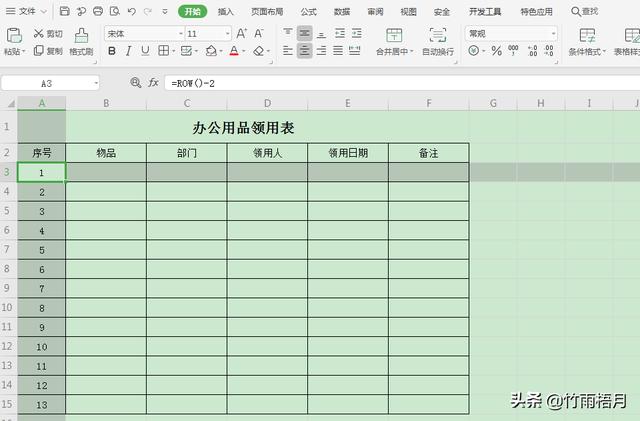Click the percent style icon
This screenshot has width=640, height=421.
(x=497, y=51)
